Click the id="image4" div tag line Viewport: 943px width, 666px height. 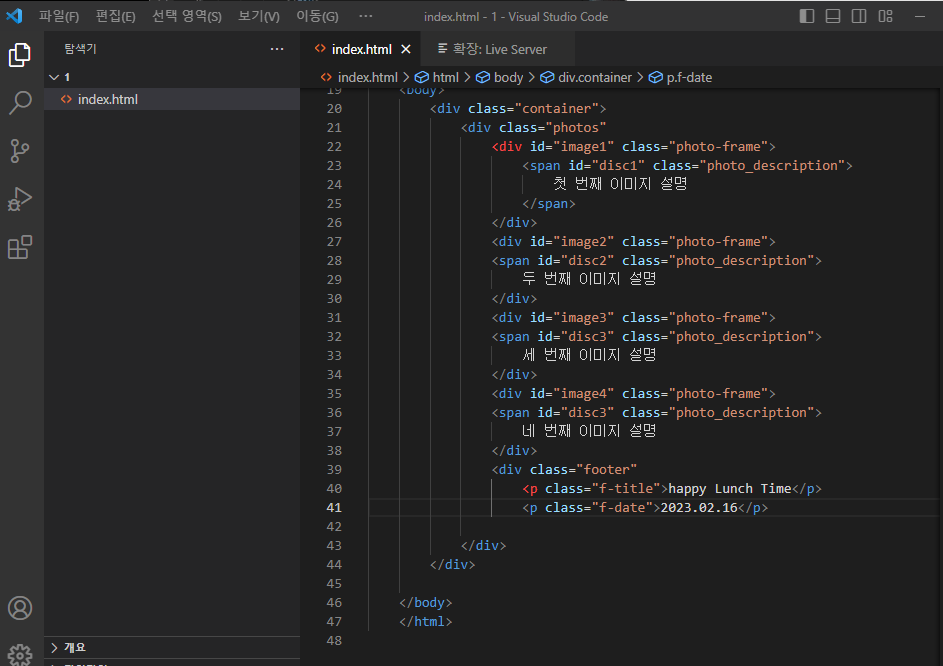coord(633,393)
